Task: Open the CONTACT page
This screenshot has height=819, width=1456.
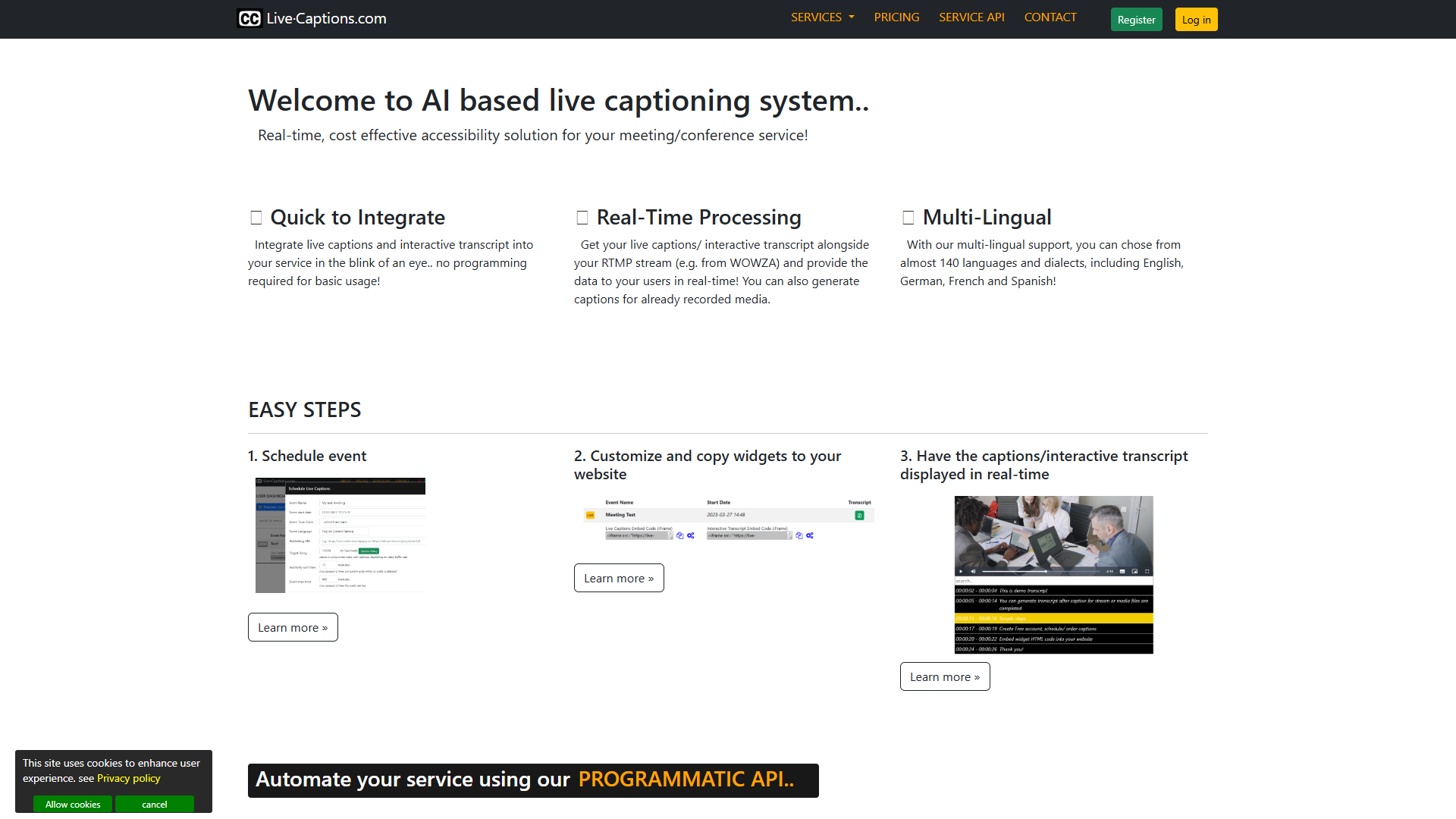Action: coord(1050,17)
